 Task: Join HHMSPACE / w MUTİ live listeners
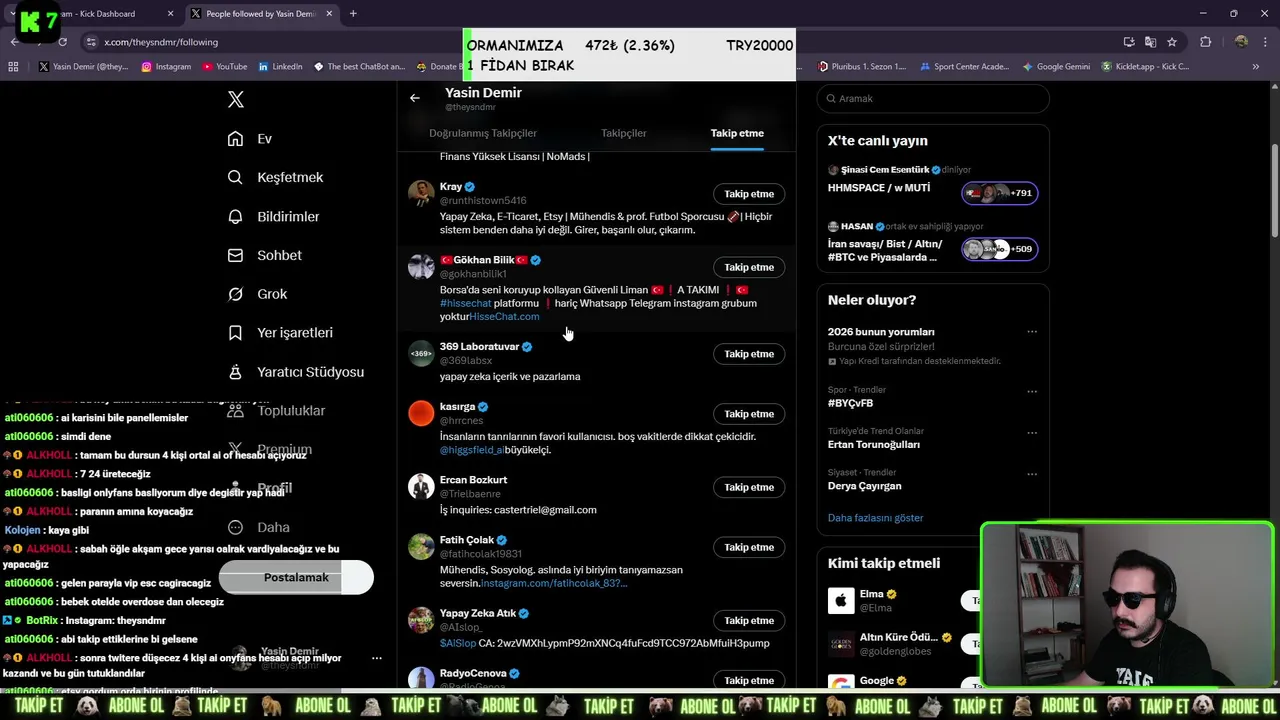point(999,193)
